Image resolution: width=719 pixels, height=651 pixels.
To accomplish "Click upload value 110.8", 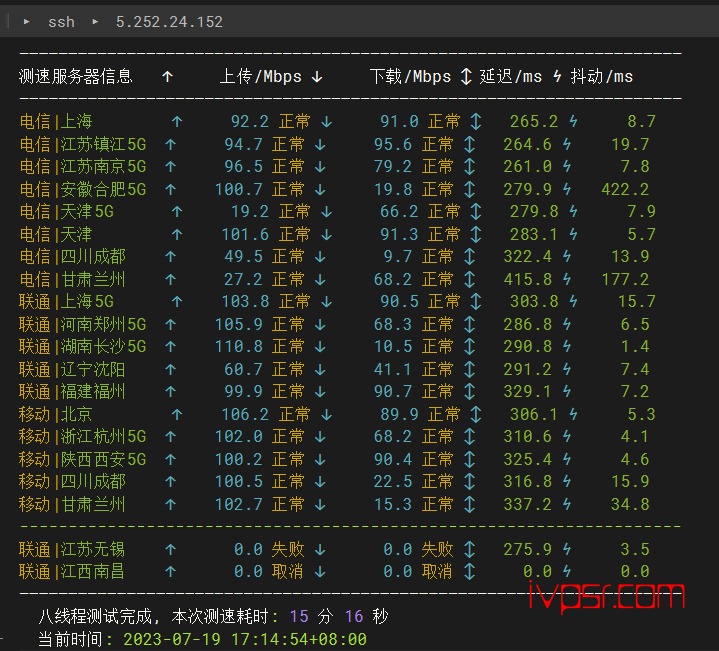I will 238,346.
